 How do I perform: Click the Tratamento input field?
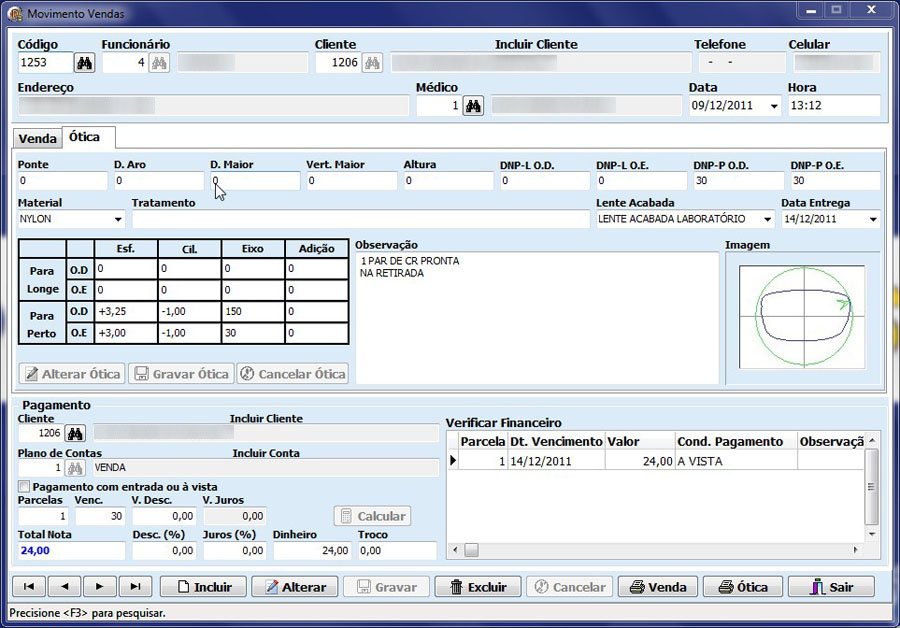coord(361,219)
